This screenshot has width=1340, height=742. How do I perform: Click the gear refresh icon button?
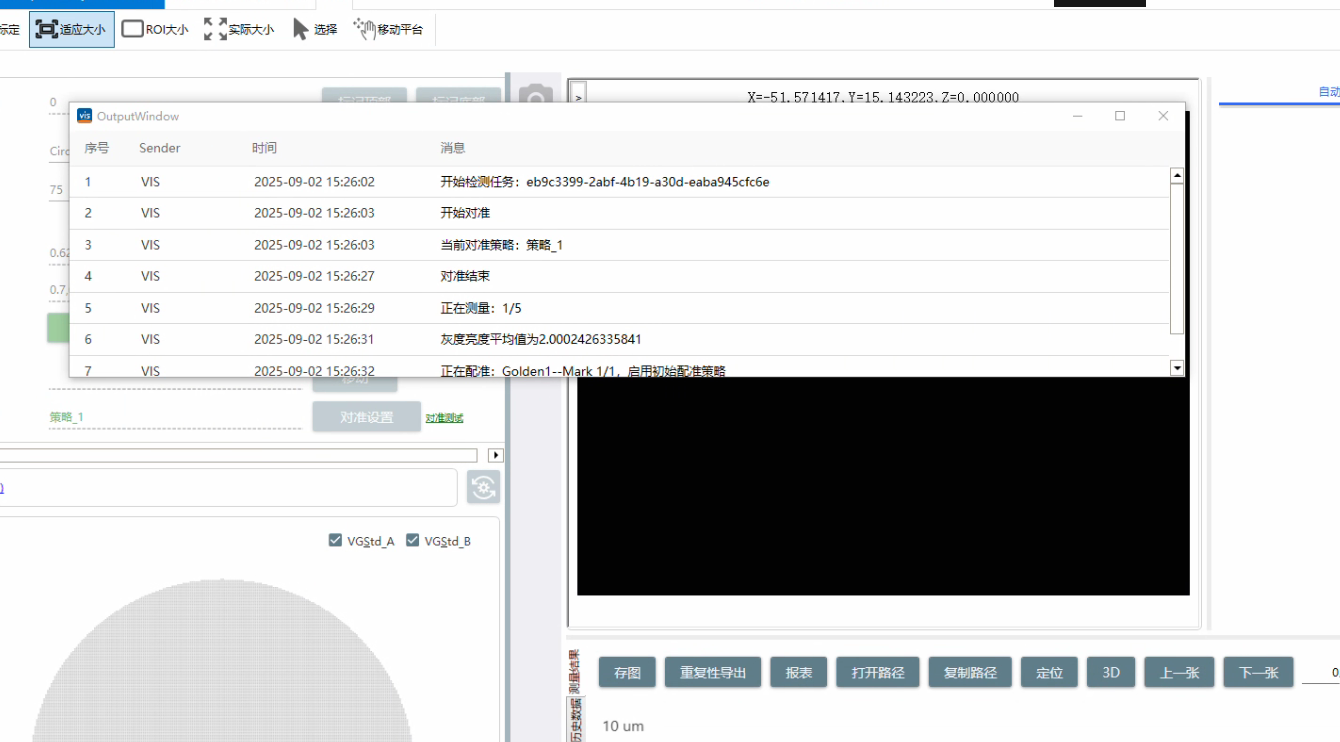tap(484, 487)
